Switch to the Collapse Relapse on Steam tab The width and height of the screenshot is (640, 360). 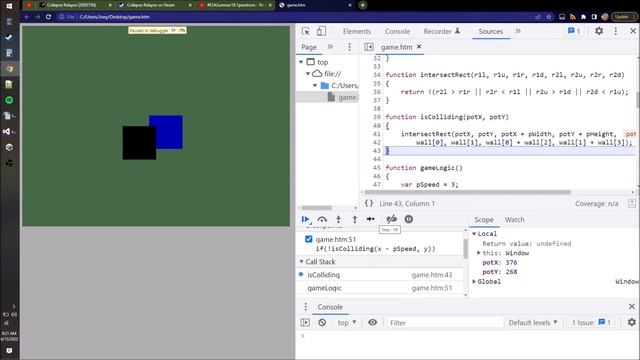[x=155, y=5]
